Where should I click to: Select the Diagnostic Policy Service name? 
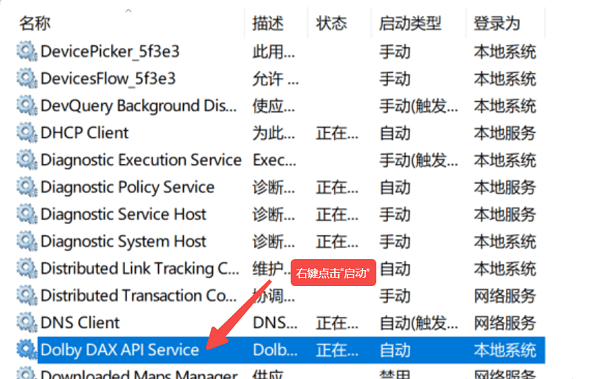coord(127,188)
